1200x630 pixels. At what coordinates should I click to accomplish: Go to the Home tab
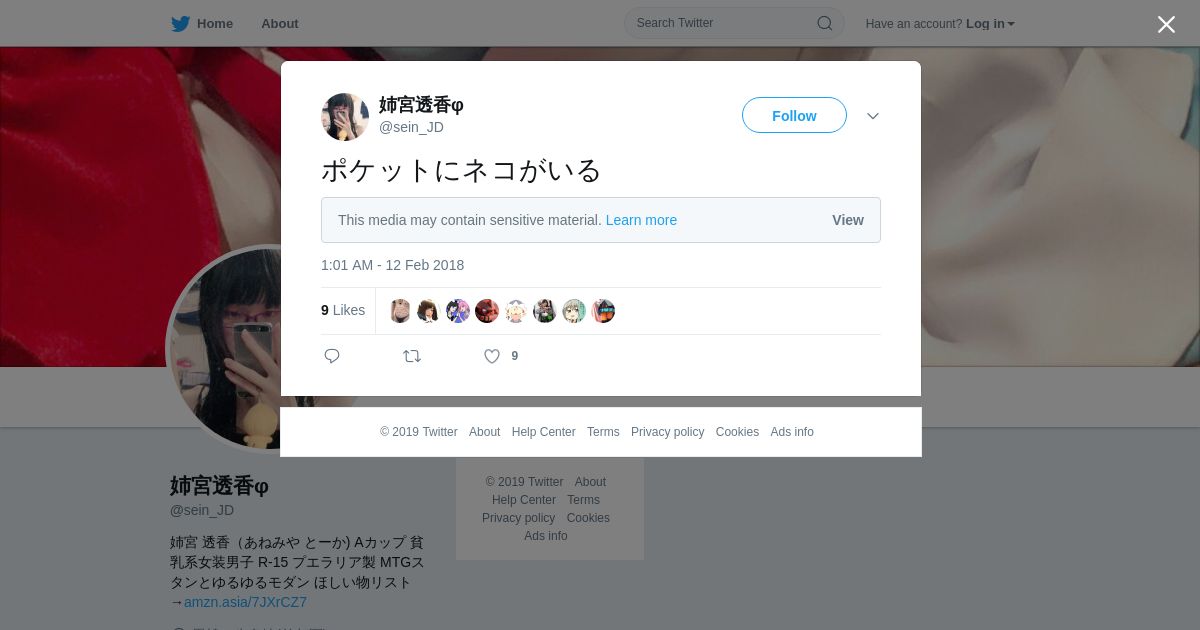202,24
